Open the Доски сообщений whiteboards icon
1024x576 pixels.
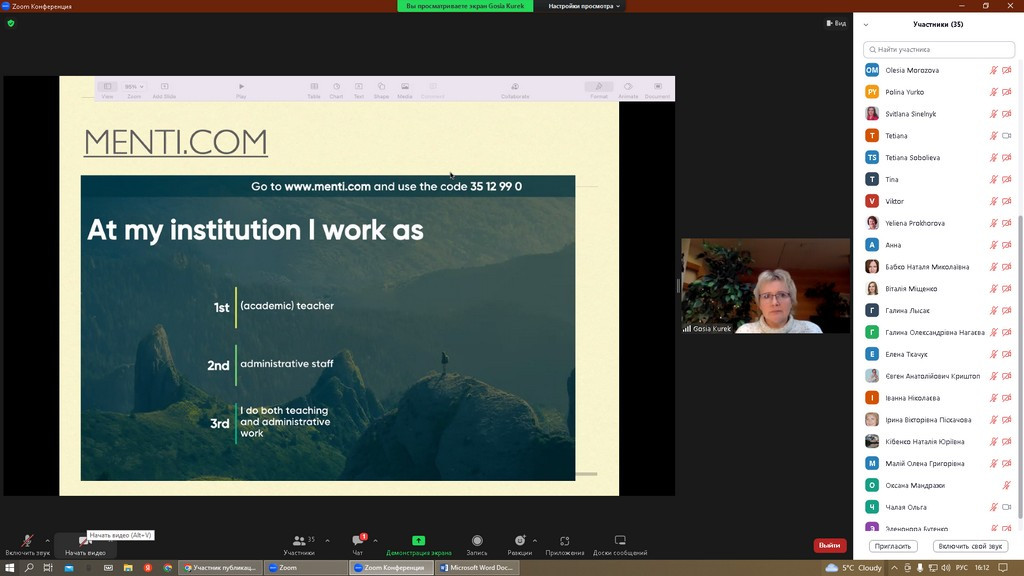[620, 541]
